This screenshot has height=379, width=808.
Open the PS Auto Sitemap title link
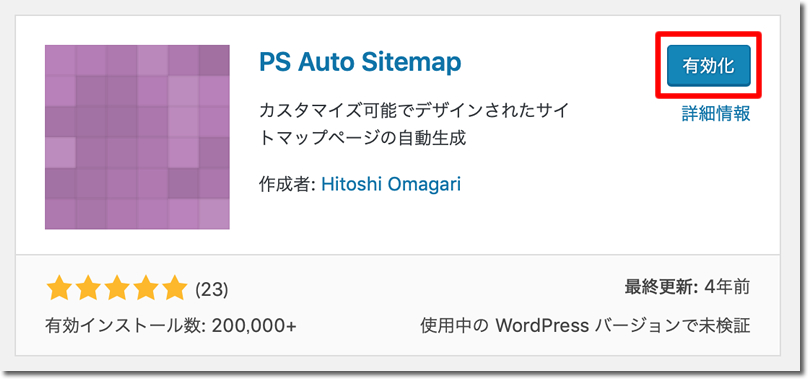click(x=360, y=62)
